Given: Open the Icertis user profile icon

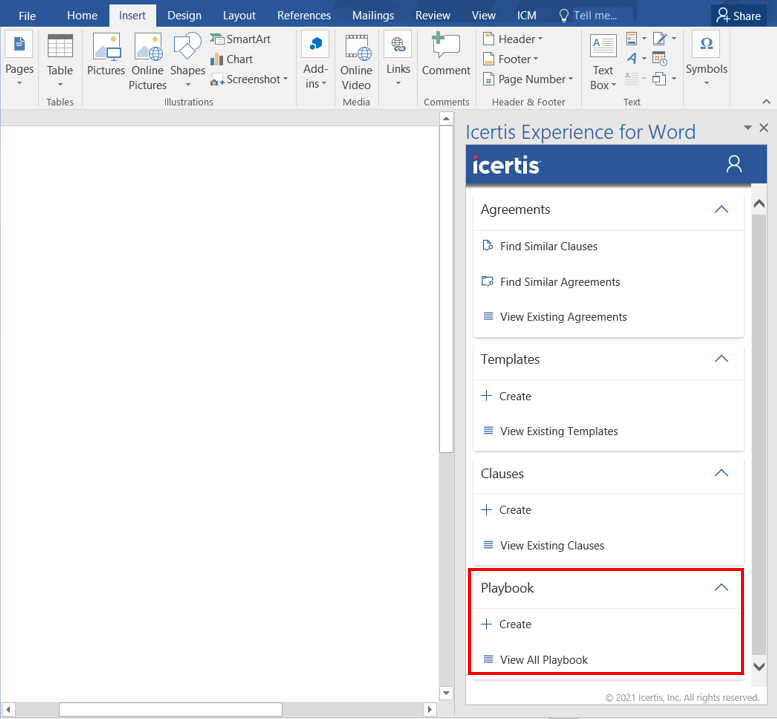Looking at the screenshot, I should [x=734, y=164].
